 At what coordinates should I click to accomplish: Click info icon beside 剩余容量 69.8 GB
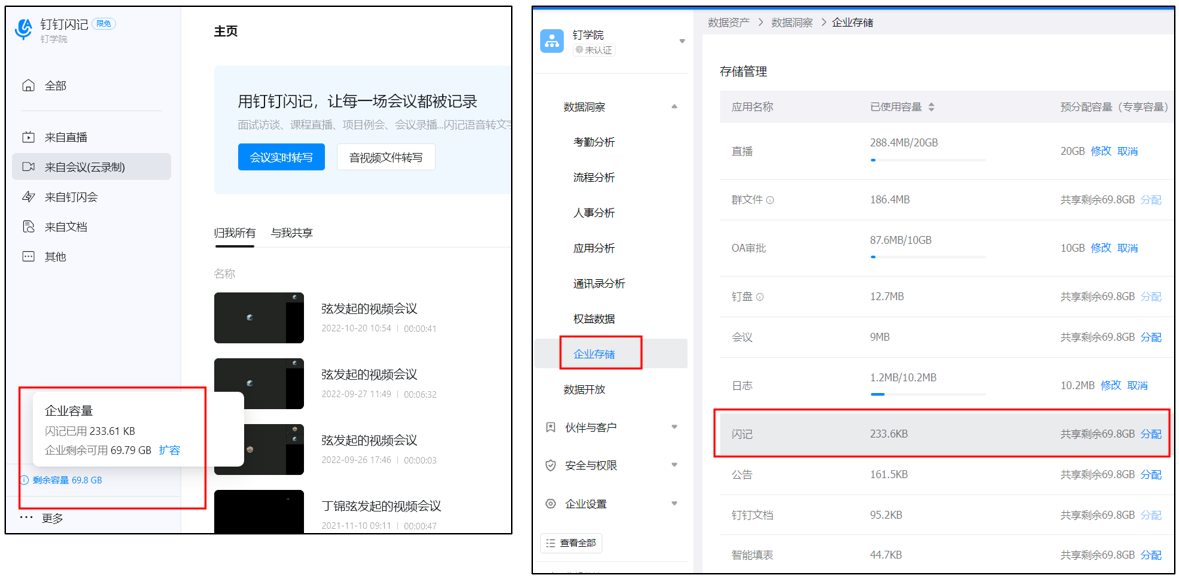[x=25, y=480]
